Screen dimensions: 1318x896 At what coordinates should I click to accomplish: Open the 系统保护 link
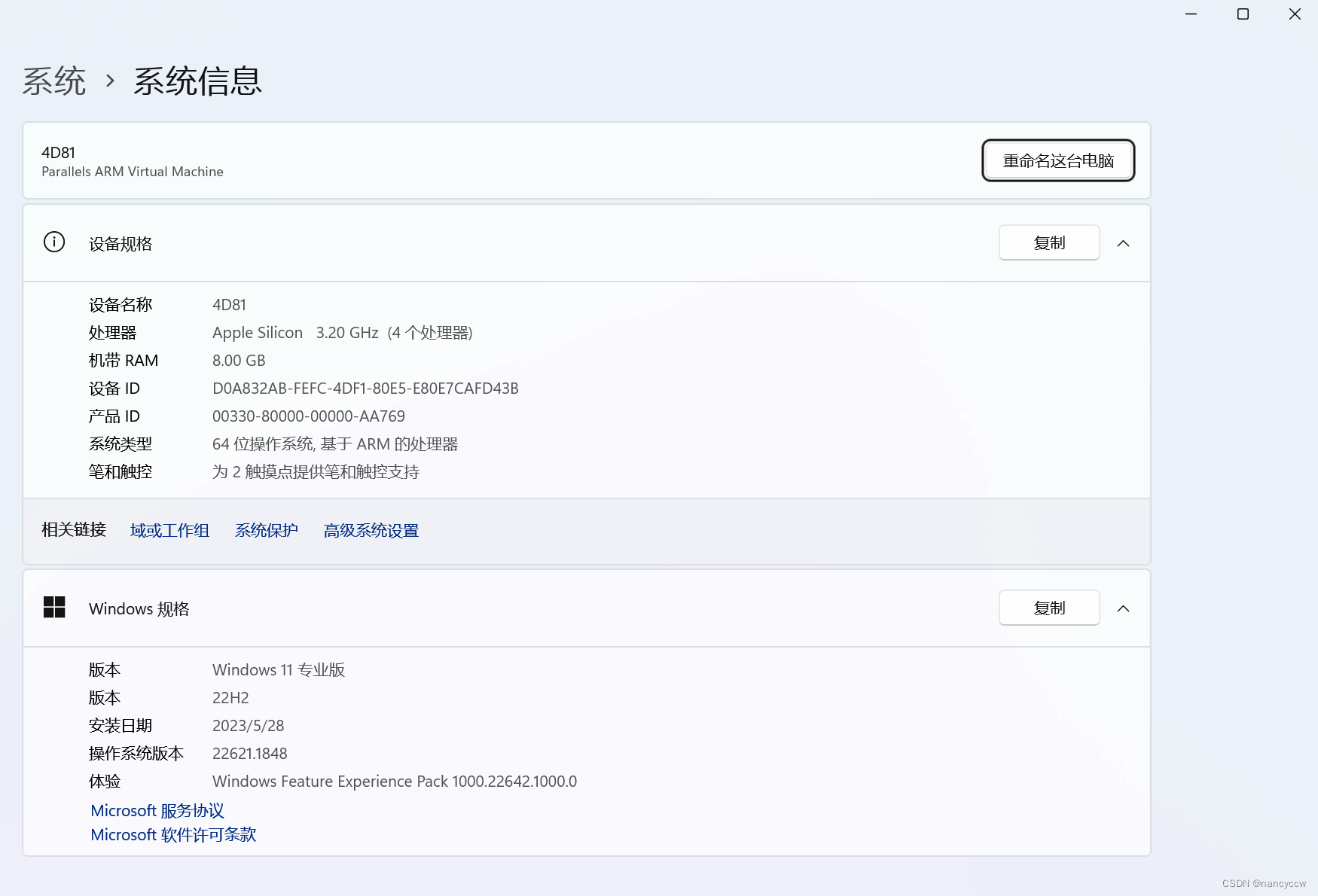point(267,531)
